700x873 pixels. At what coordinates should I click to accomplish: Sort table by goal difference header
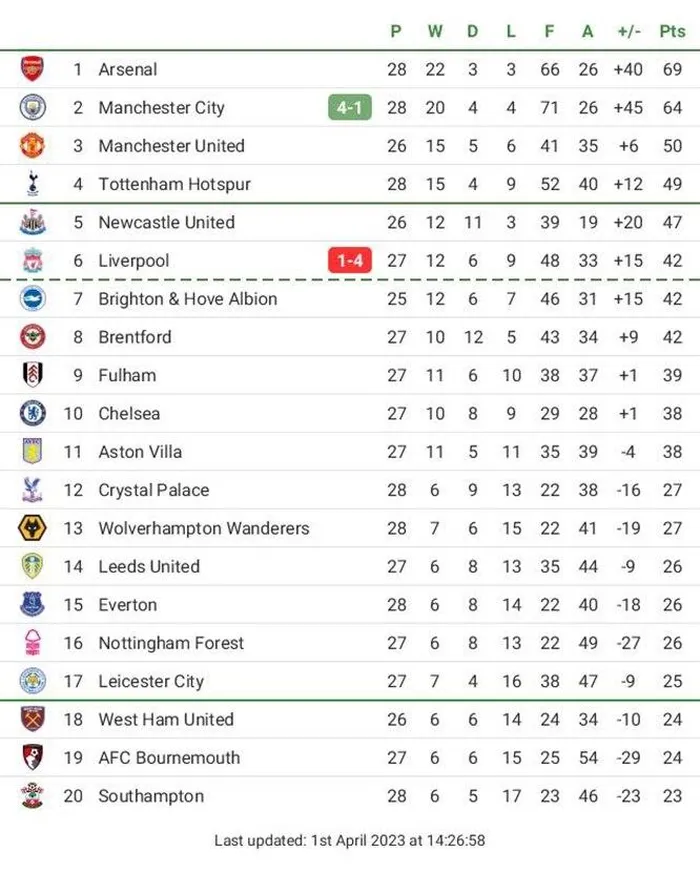629,31
